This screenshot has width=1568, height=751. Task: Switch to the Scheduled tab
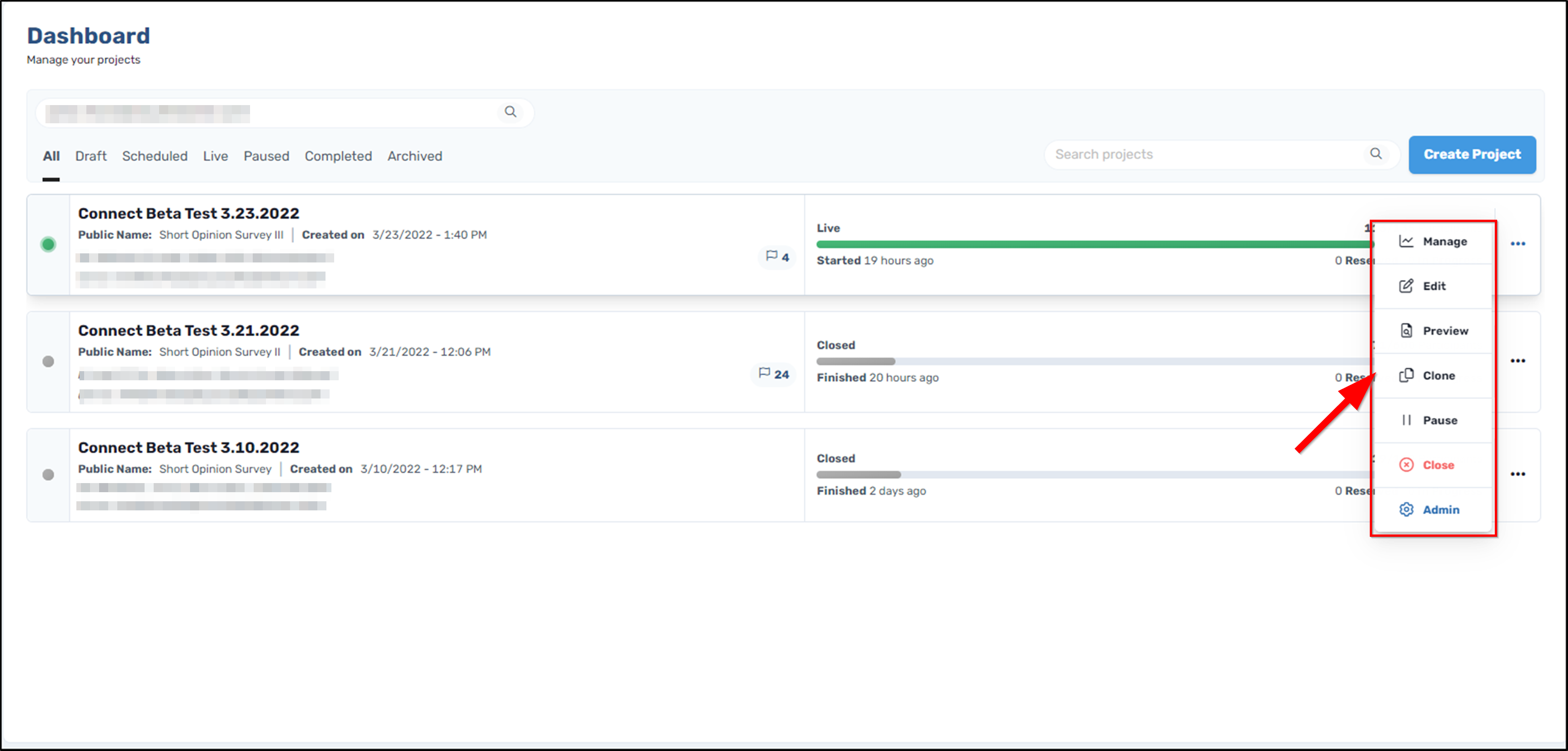click(155, 156)
